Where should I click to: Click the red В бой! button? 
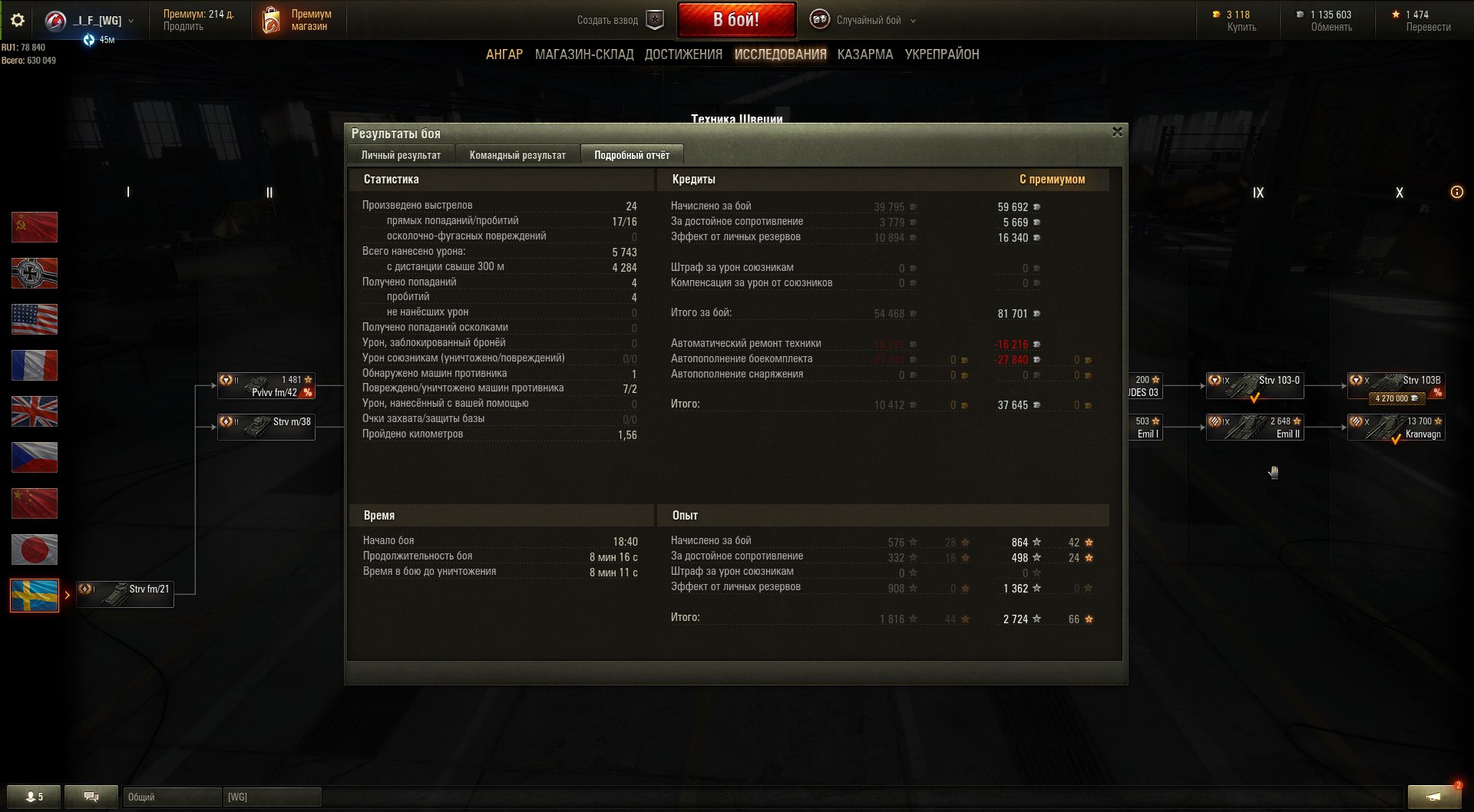[x=736, y=20]
